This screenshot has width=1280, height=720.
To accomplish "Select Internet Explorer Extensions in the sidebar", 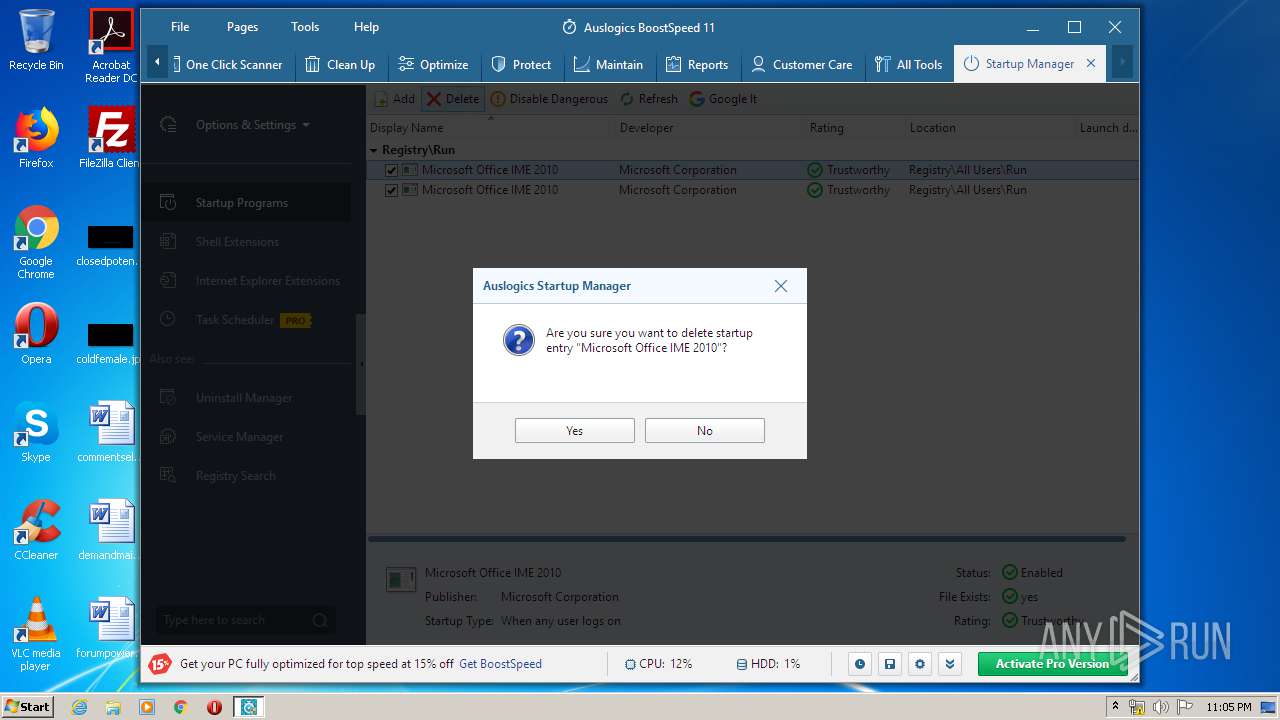I will click(x=246, y=281).
